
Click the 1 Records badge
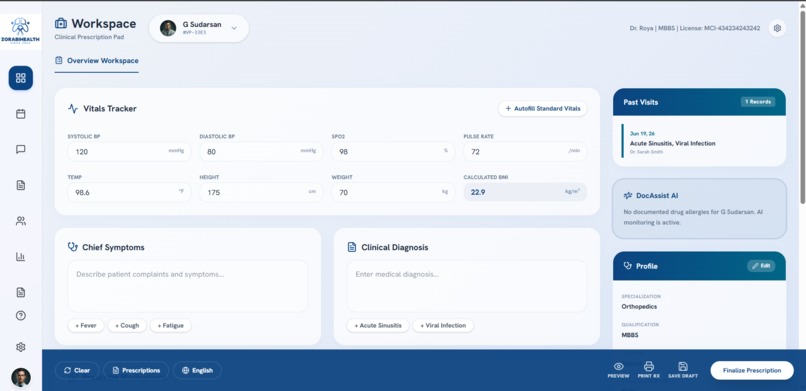tap(758, 102)
